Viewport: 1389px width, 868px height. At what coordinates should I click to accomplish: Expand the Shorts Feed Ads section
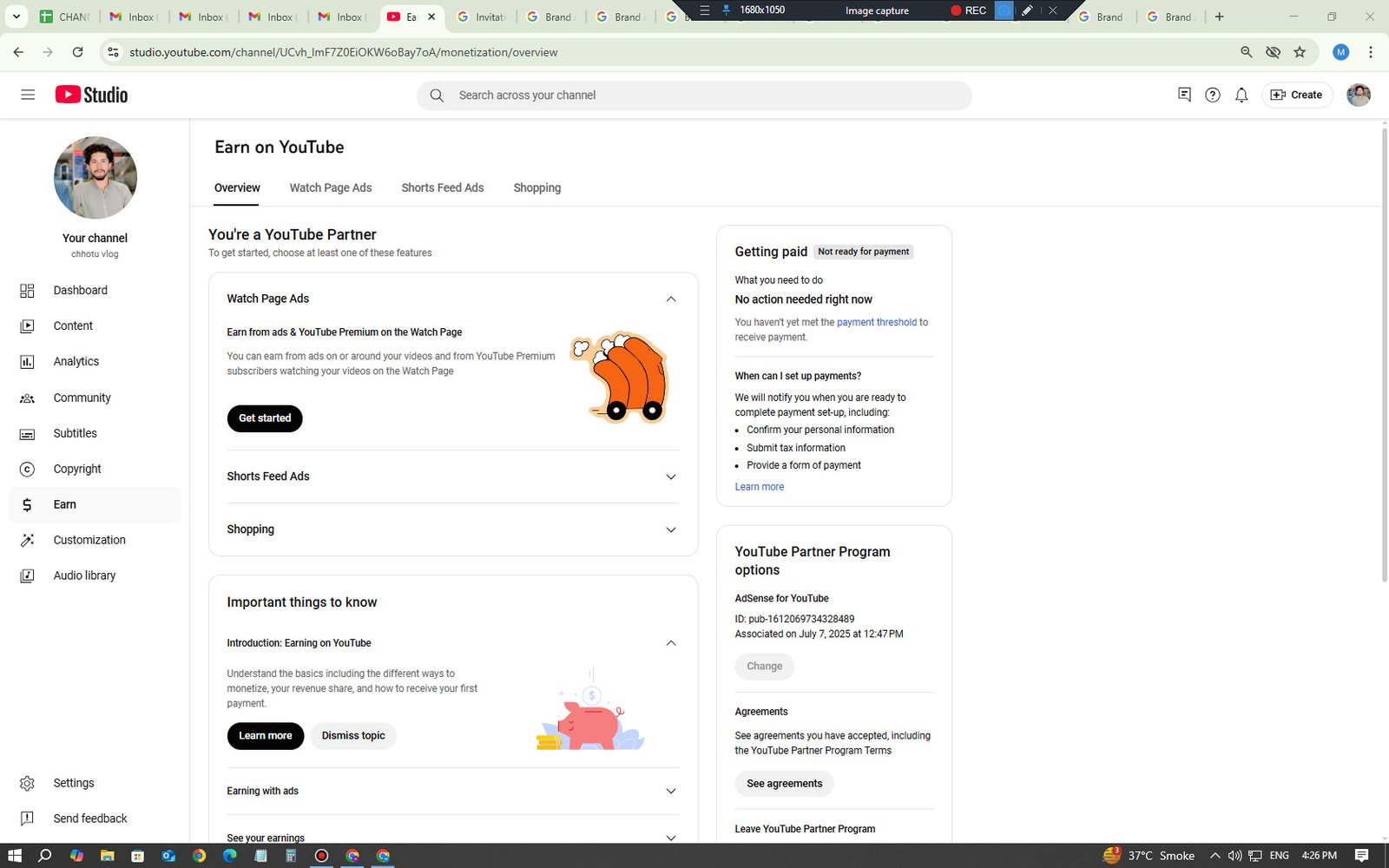click(x=670, y=477)
